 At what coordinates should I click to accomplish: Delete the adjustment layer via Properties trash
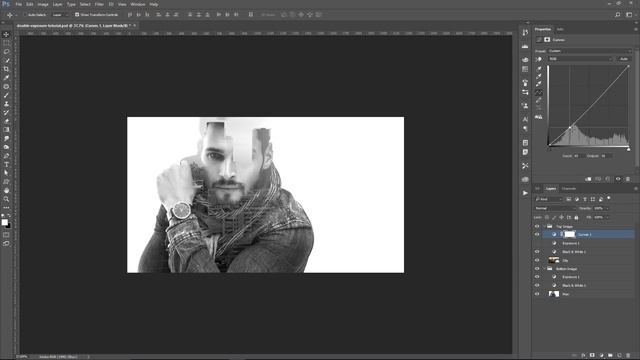coord(628,179)
